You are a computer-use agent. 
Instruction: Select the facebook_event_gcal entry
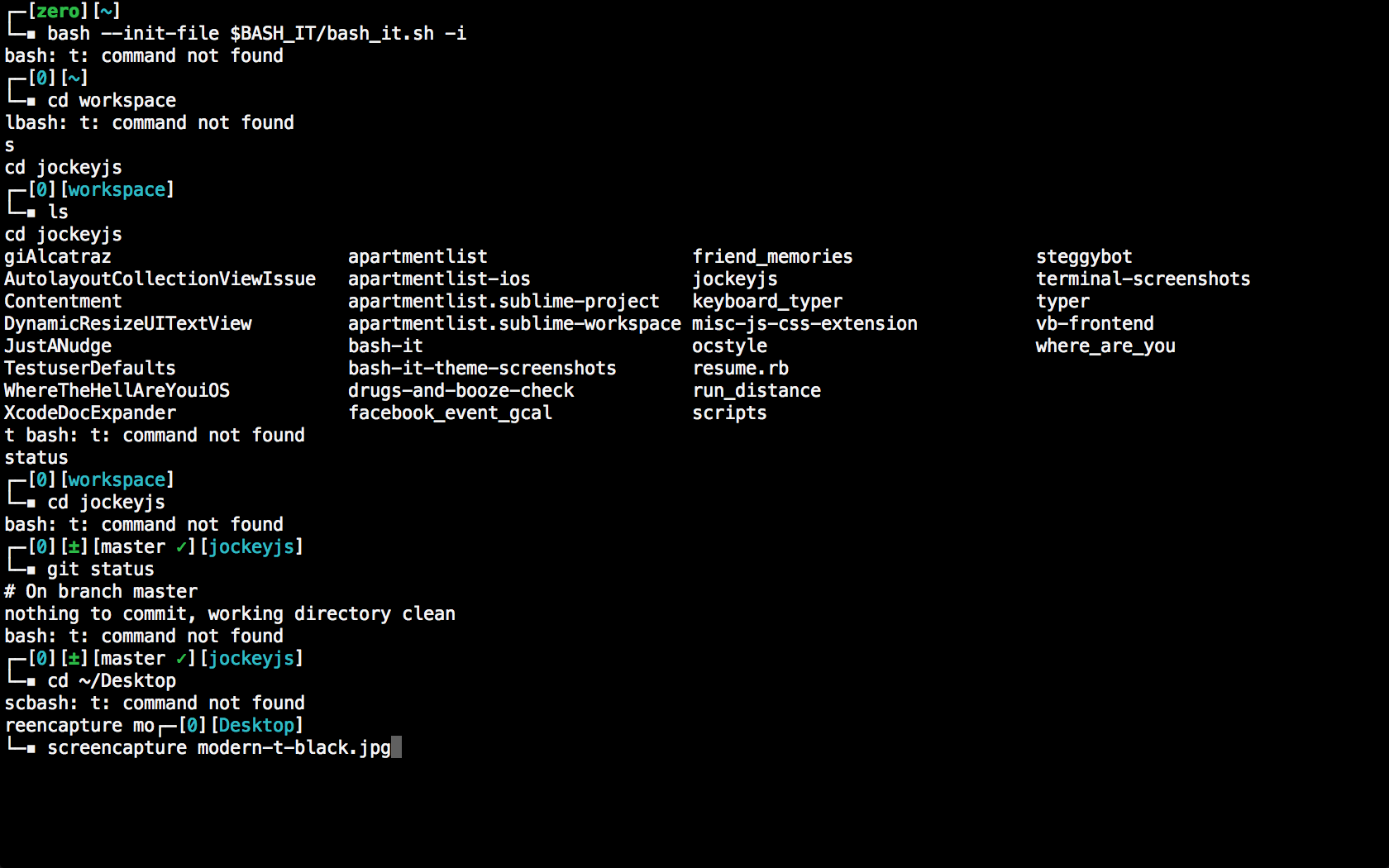(x=450, y=413)
